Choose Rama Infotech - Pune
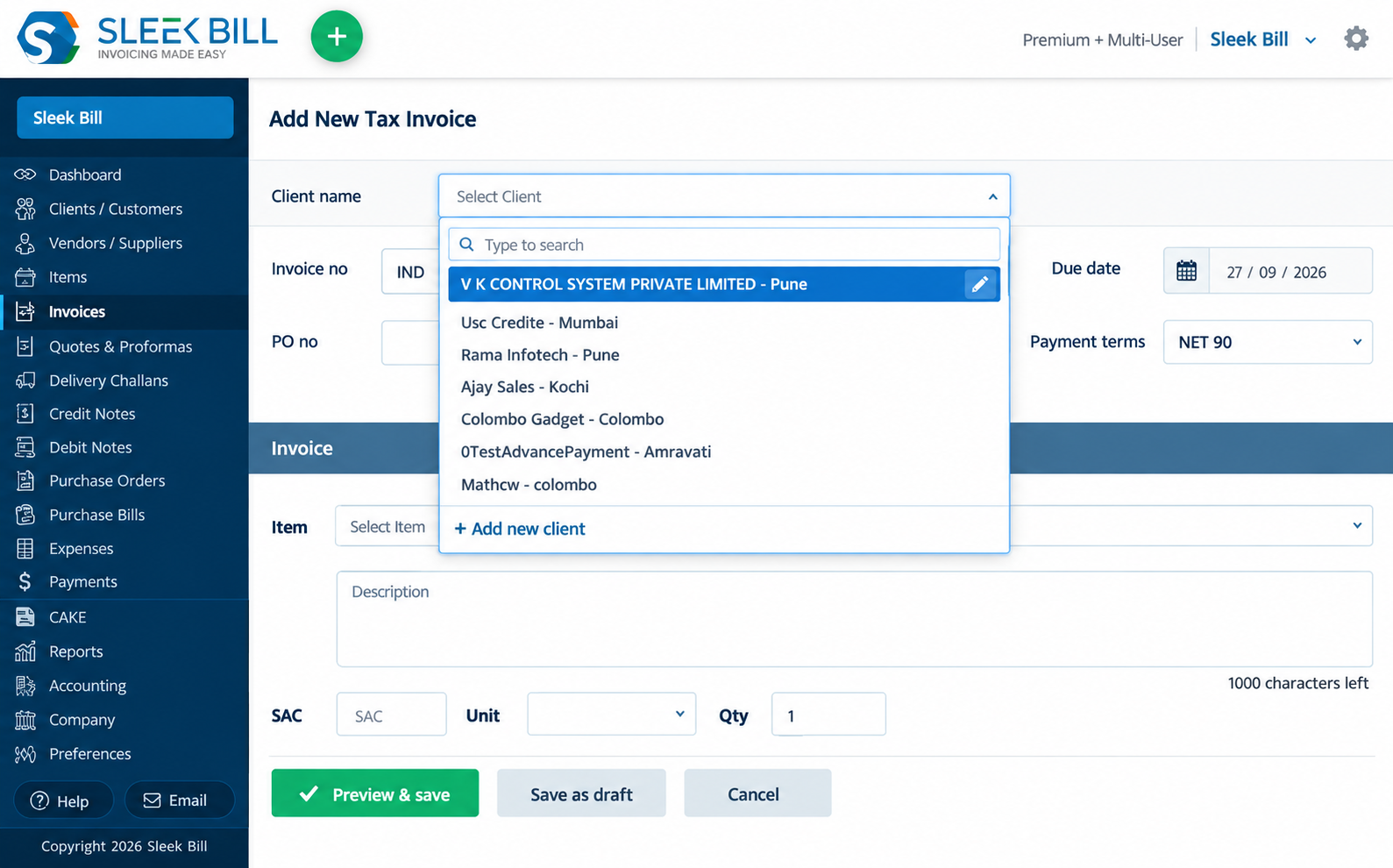The image size is (1393, 868). coord(540,355)
